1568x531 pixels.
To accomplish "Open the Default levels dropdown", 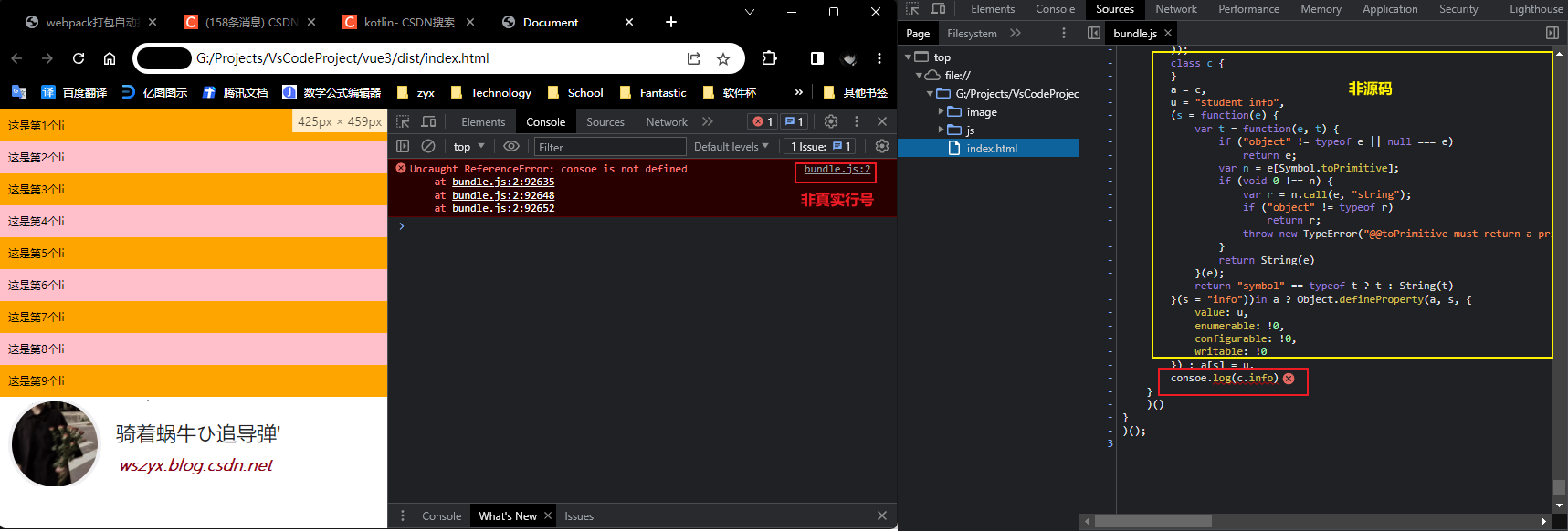I will 731,146.
